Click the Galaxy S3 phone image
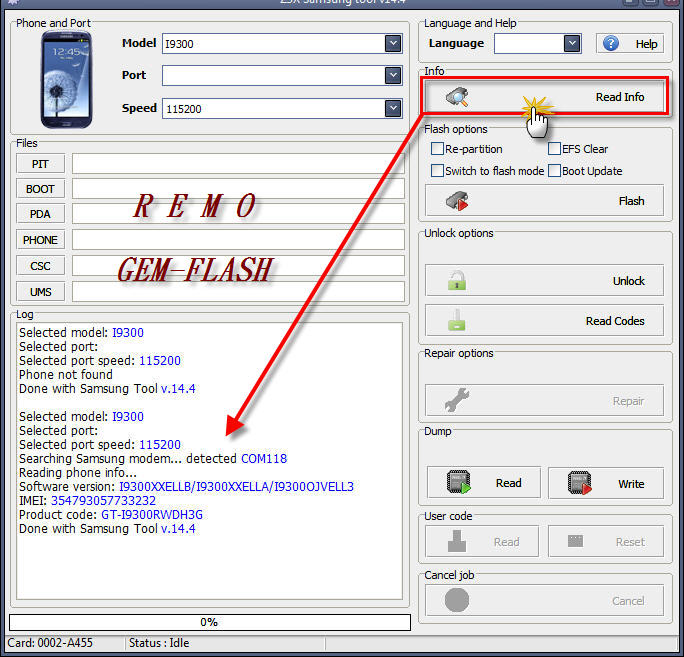The width and height of the screenshot is (684, 657). (x=66, y=79)
